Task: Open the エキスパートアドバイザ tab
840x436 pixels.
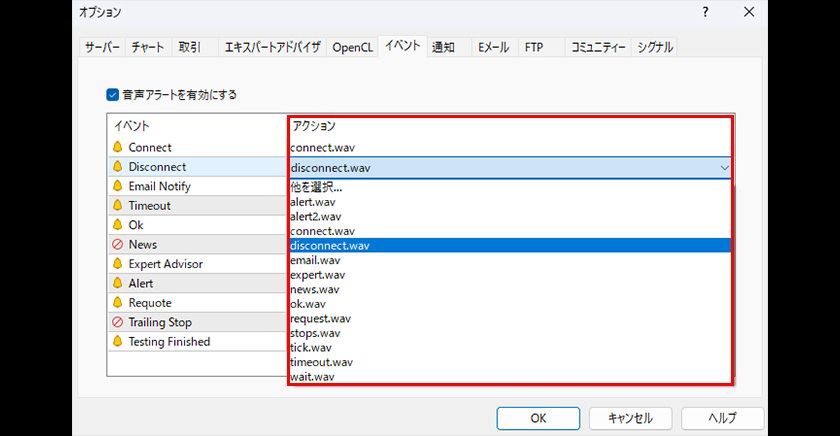Action: [x=272, y=47]
